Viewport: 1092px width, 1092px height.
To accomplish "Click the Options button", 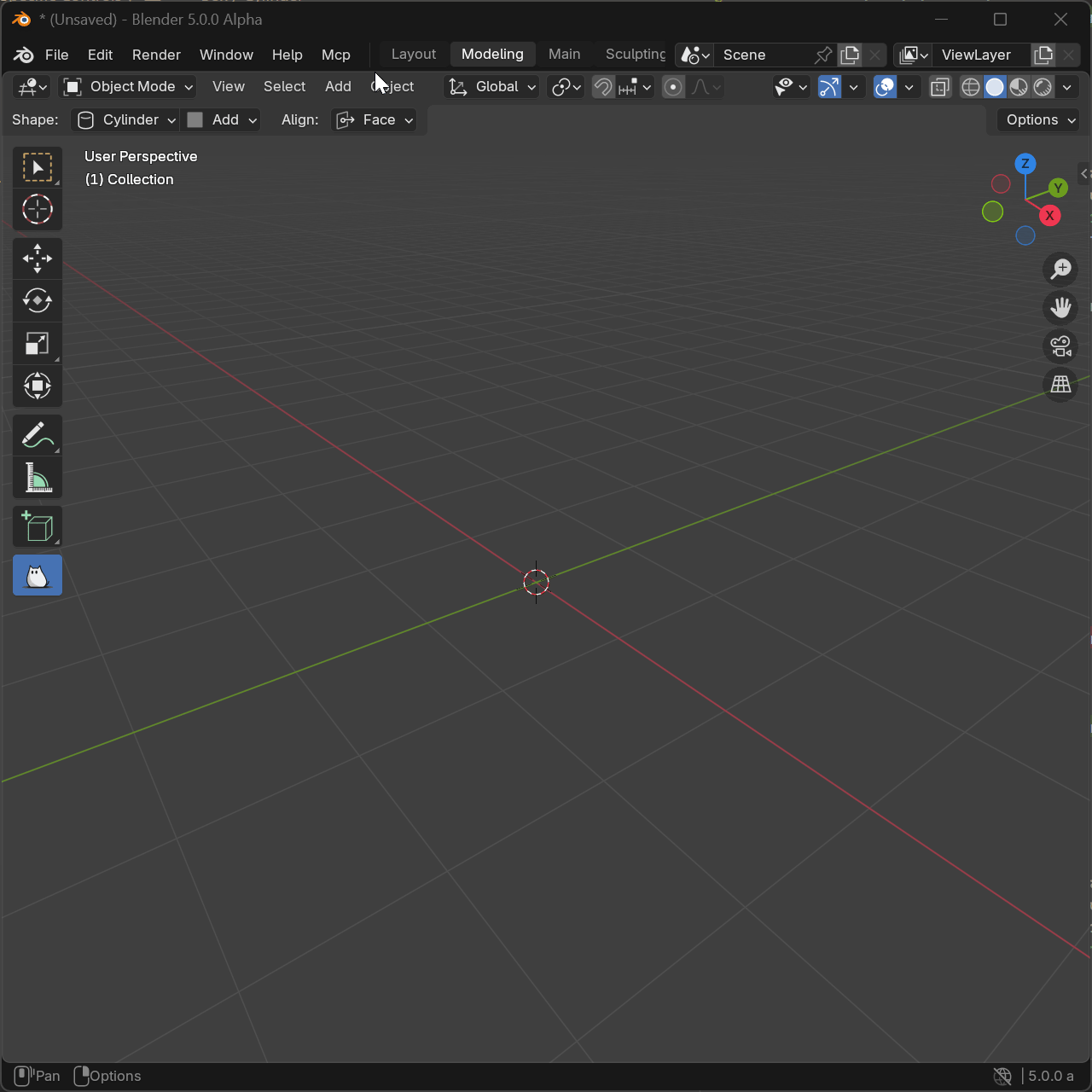I will pyautogui.click(x=1040, y=120).
